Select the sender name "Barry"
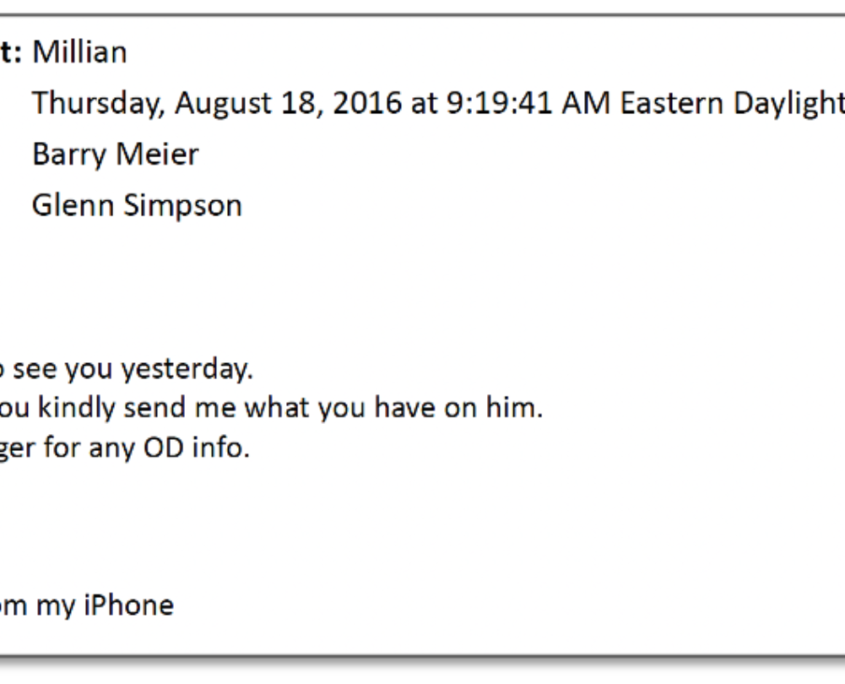 click(68, 154)
